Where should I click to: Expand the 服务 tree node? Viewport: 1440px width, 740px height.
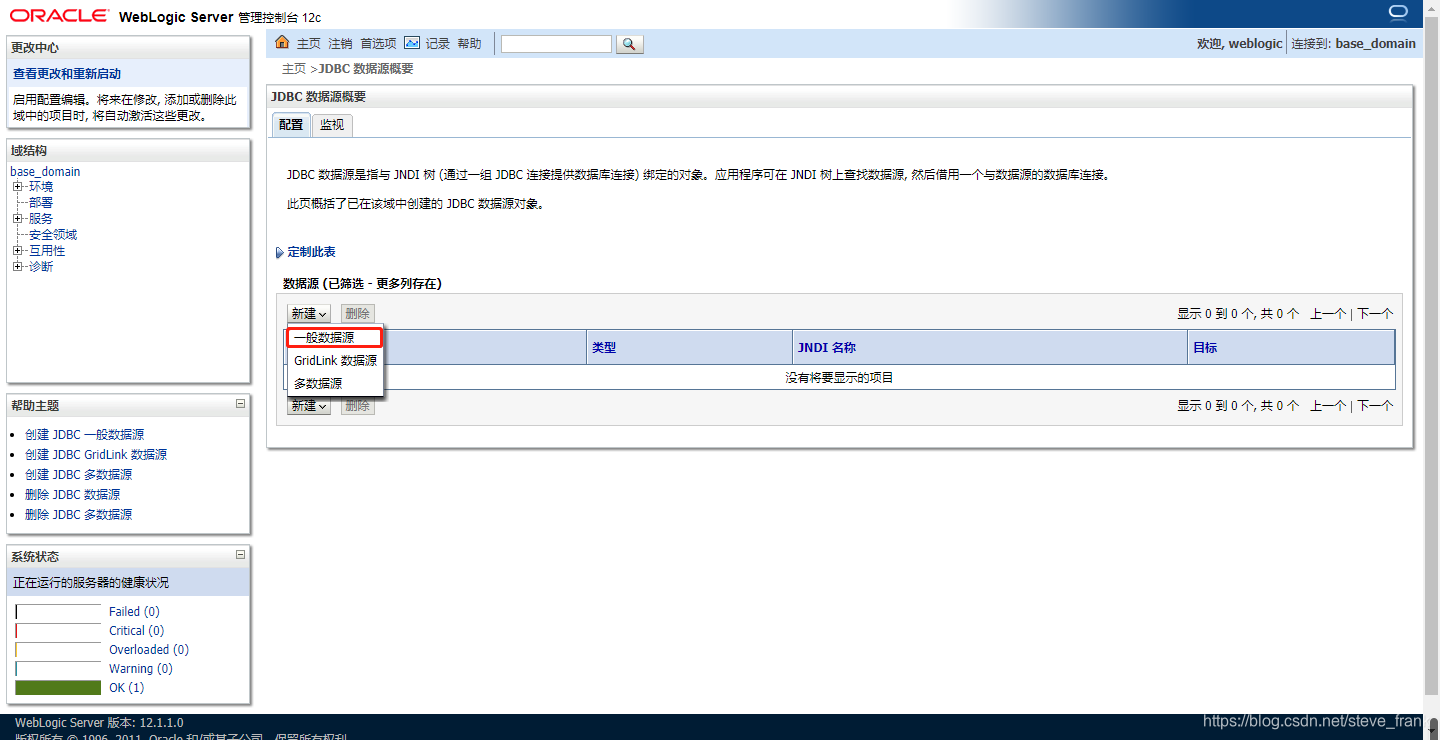[17, 219]
